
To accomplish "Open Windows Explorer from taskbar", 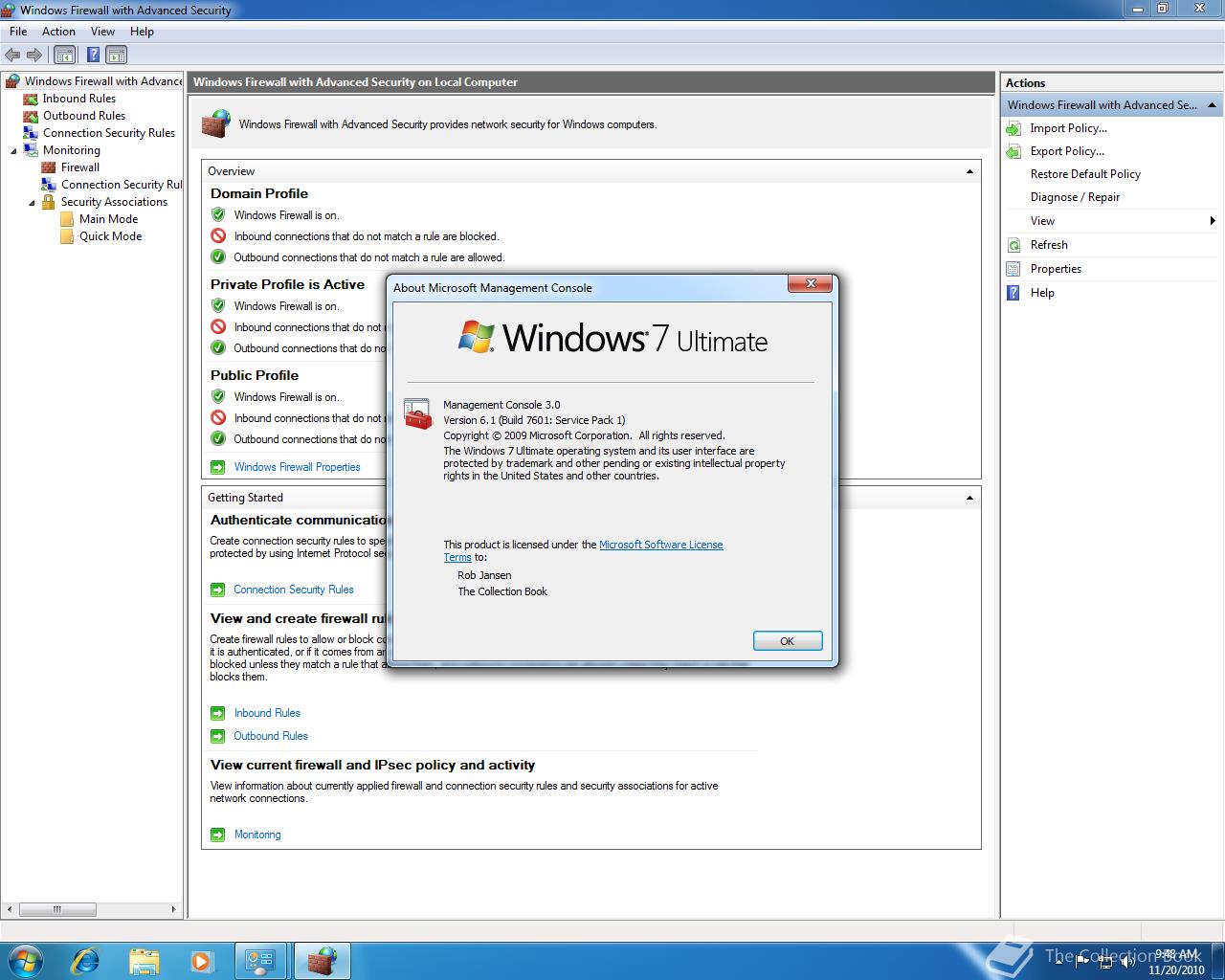I will point(144,961).
